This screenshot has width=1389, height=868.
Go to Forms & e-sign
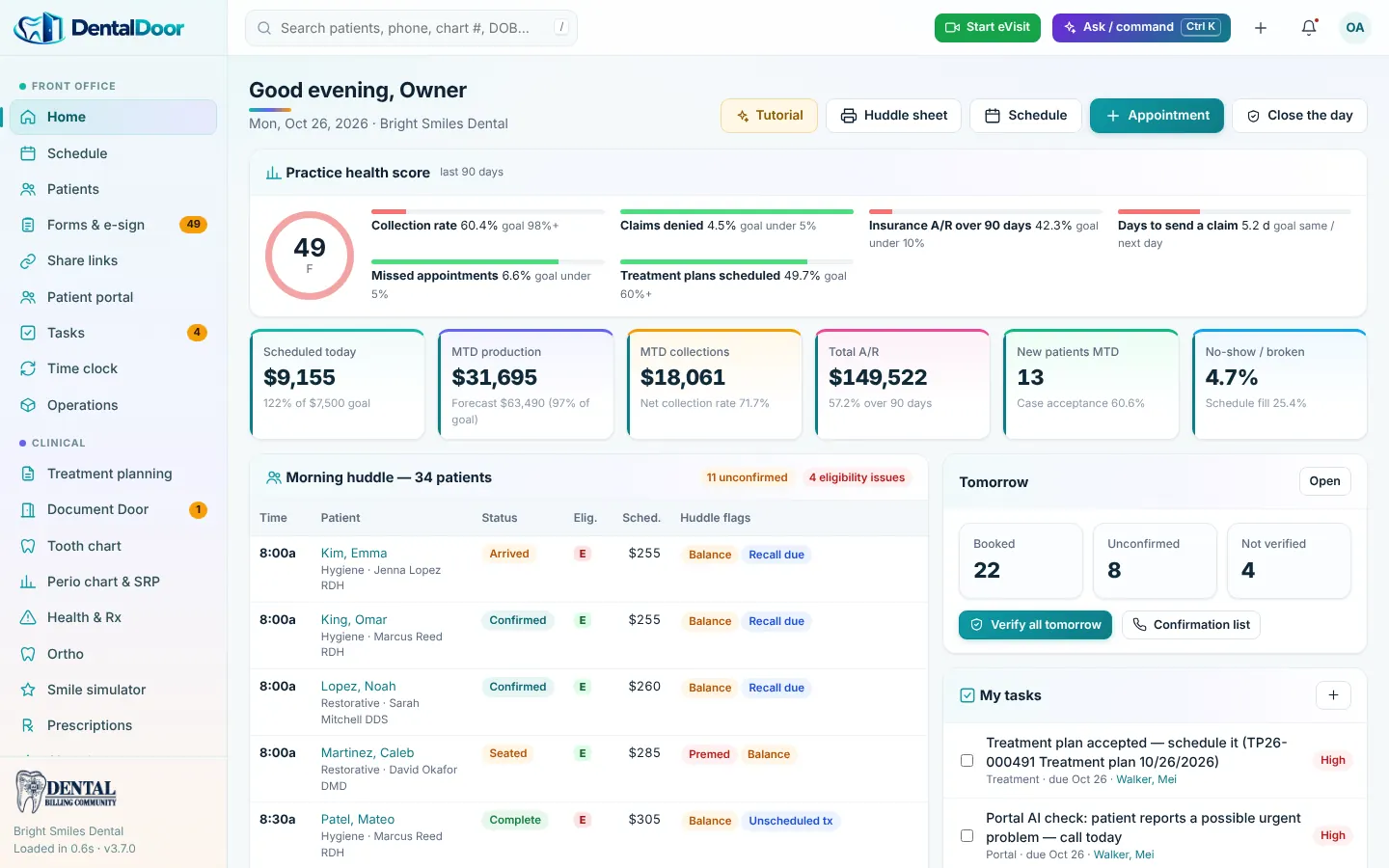tap(113, 225)
